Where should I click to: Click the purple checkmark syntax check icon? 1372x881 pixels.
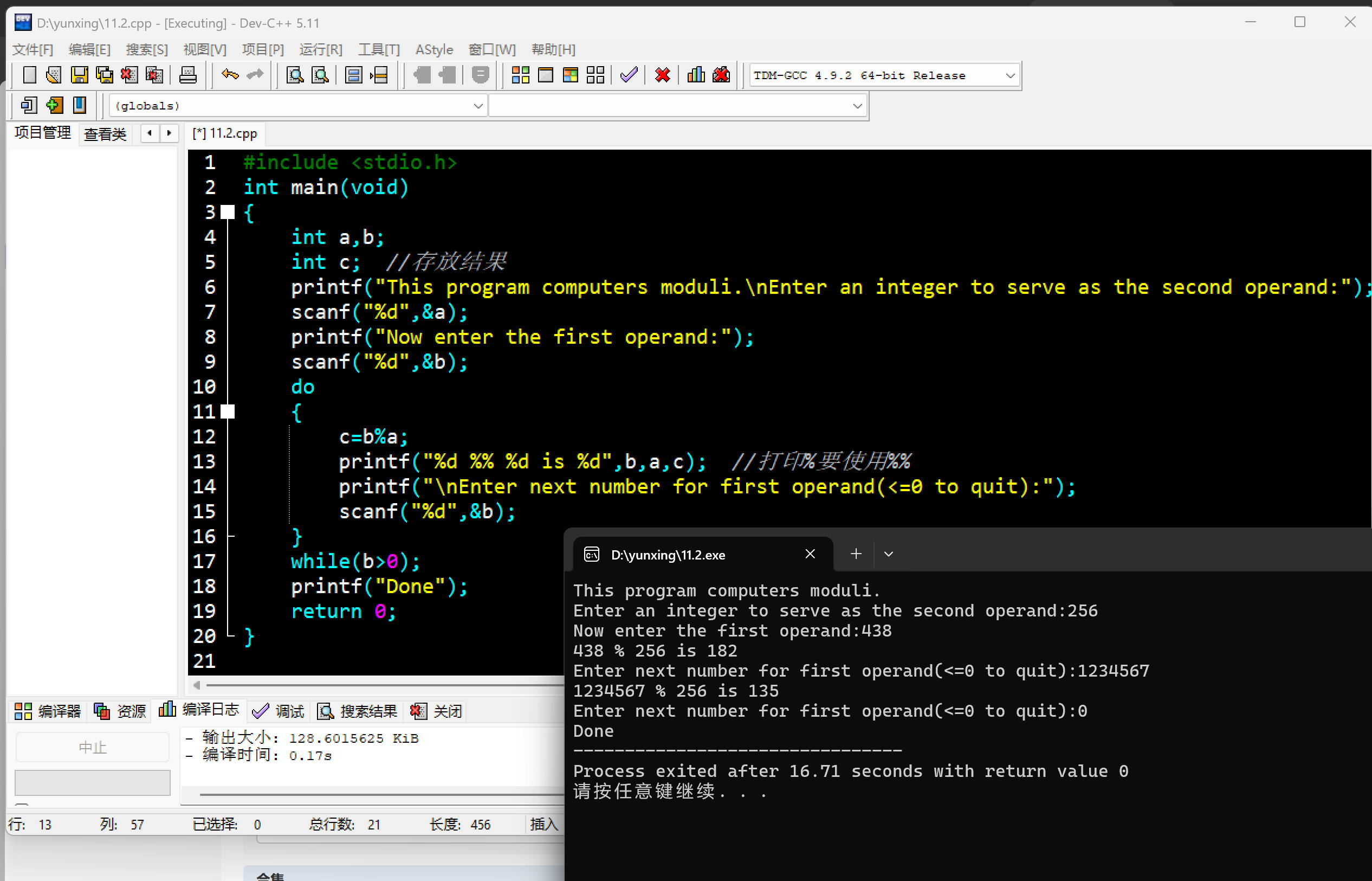click(x=629, y=75)
